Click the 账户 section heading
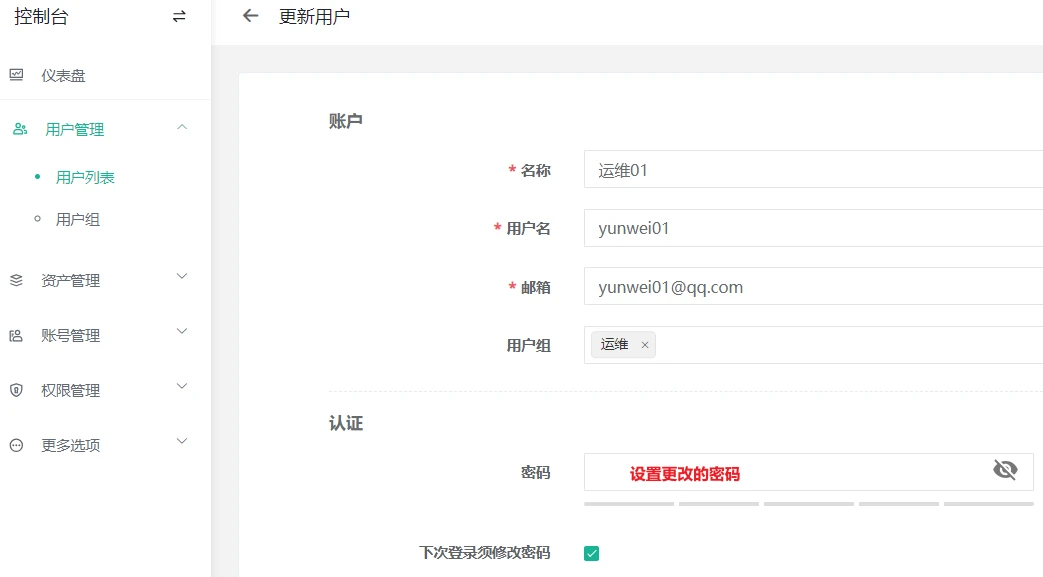The width and height of the screenshot is (1043, 577). click(x=345, y=121)
